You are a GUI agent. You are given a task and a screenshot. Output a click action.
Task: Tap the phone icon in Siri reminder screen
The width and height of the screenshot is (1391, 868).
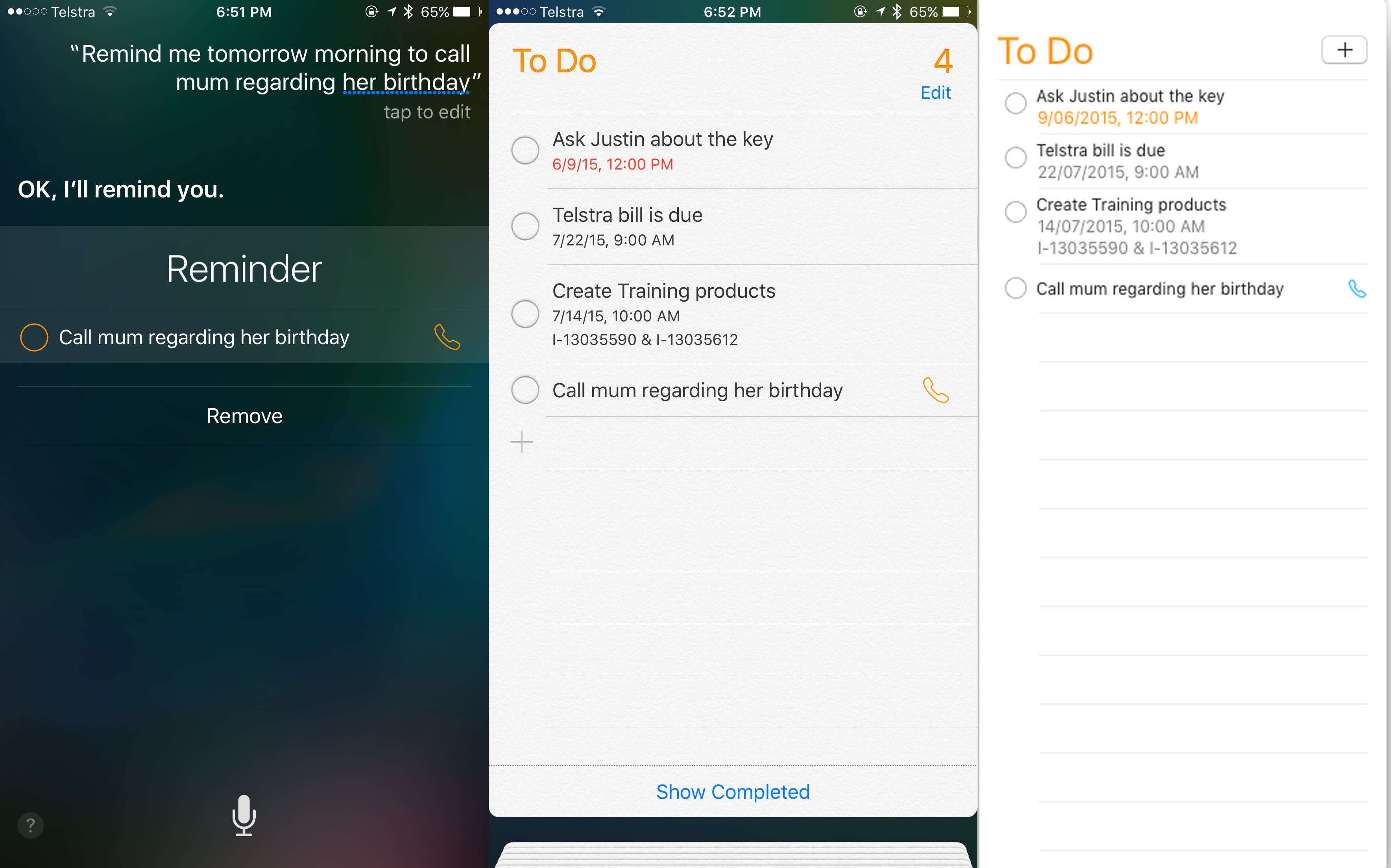[448, 336]
